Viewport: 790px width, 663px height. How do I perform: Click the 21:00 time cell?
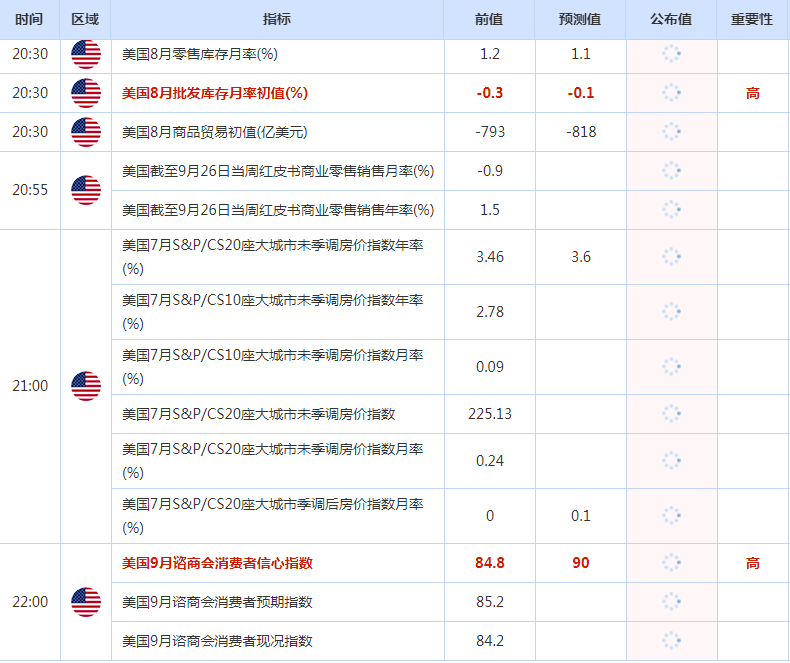pos(30,386)
